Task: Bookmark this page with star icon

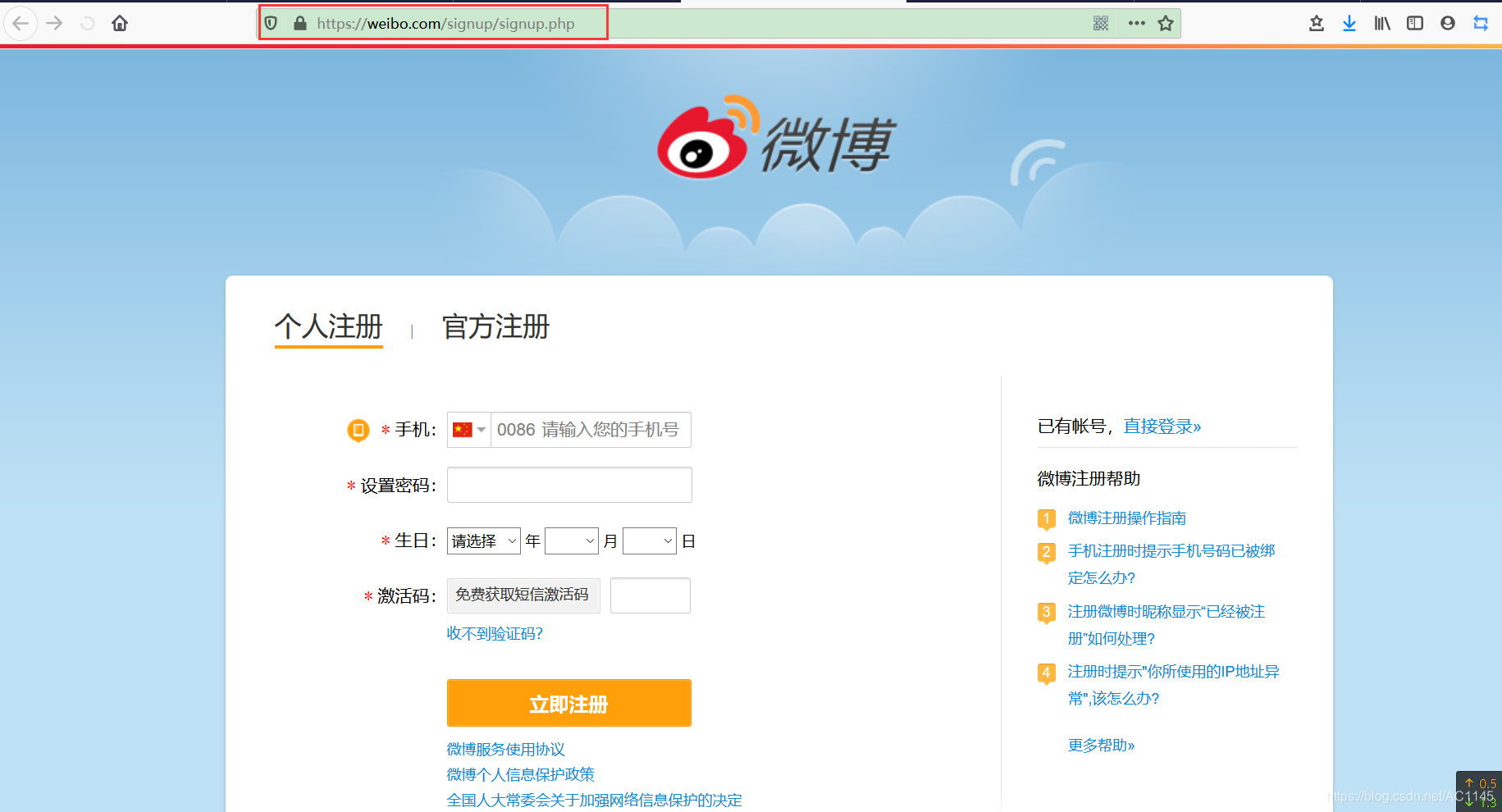Action: (x=1166, y=23)
